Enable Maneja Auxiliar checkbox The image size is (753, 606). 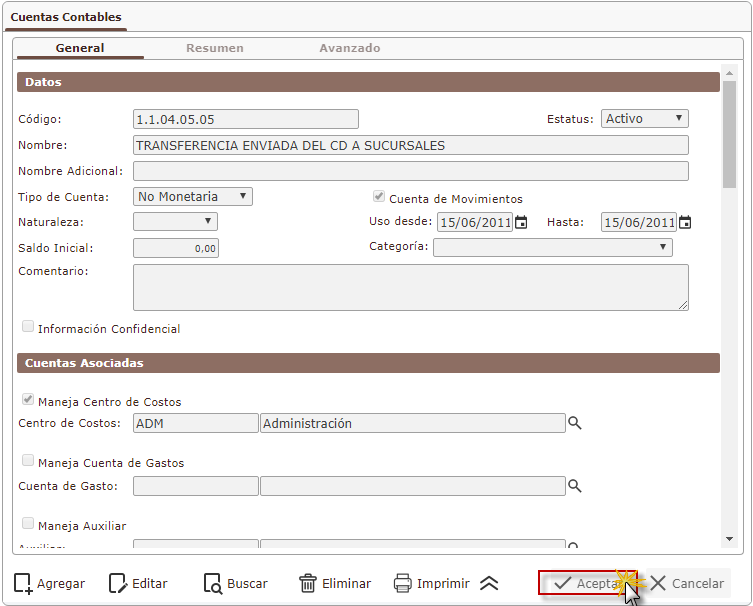point(28,523)
